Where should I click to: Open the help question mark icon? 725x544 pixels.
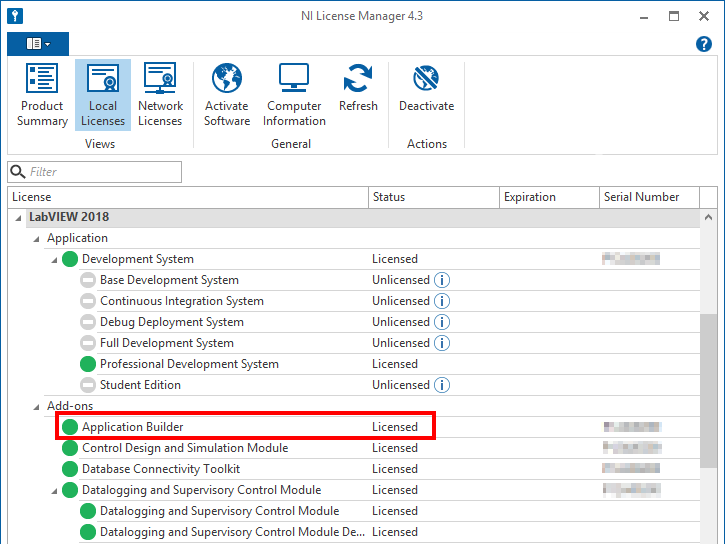pyautogui.click(x=704, y=44)
